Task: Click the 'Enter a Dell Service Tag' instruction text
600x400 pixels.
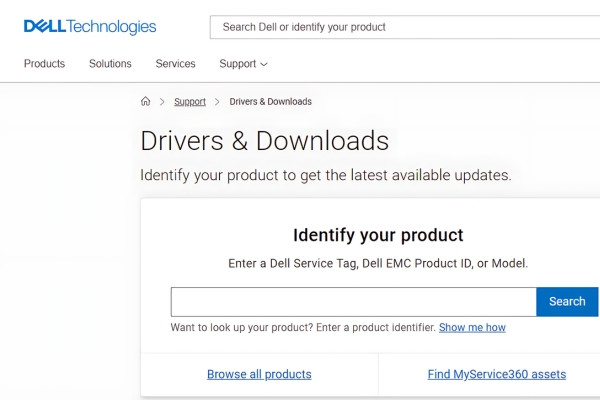Action: click(378, 263)
